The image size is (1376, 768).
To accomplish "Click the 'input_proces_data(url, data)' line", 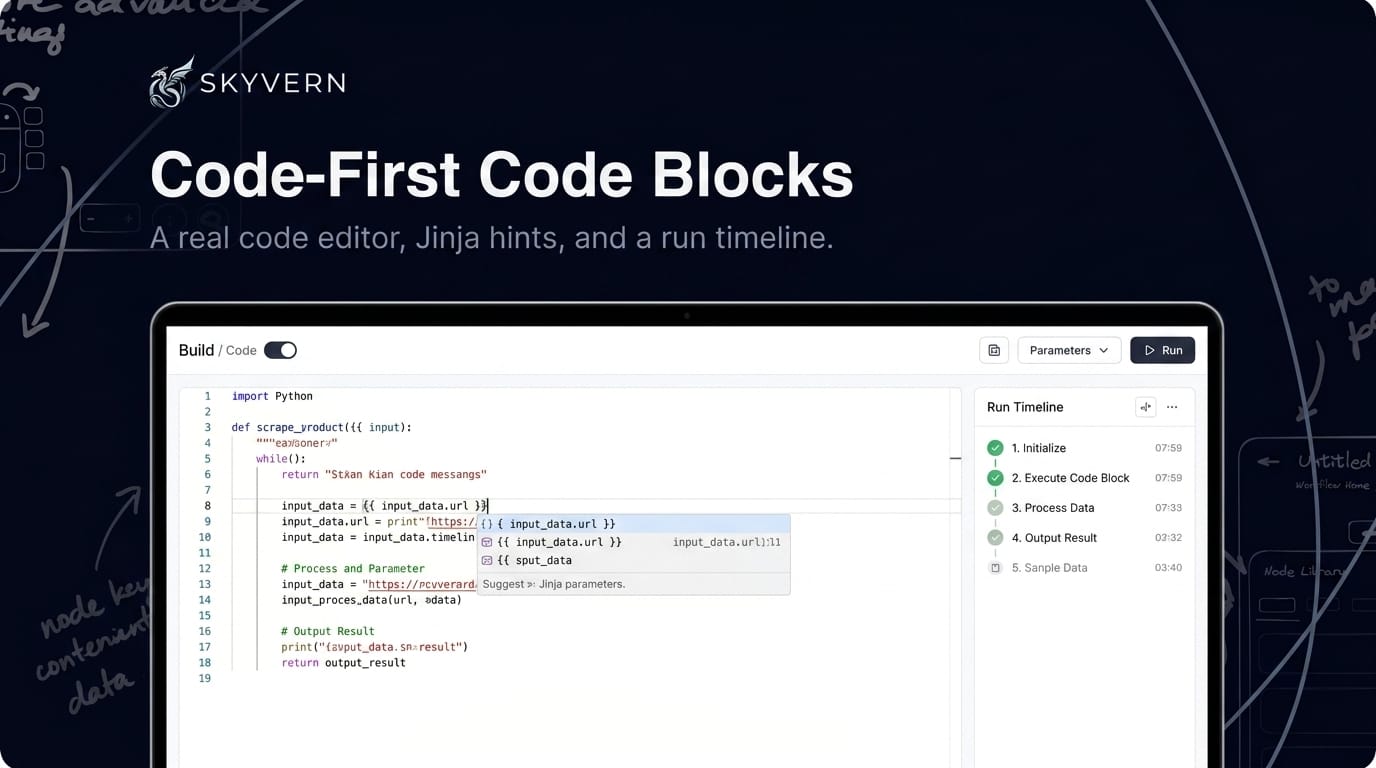I will 371,600.
